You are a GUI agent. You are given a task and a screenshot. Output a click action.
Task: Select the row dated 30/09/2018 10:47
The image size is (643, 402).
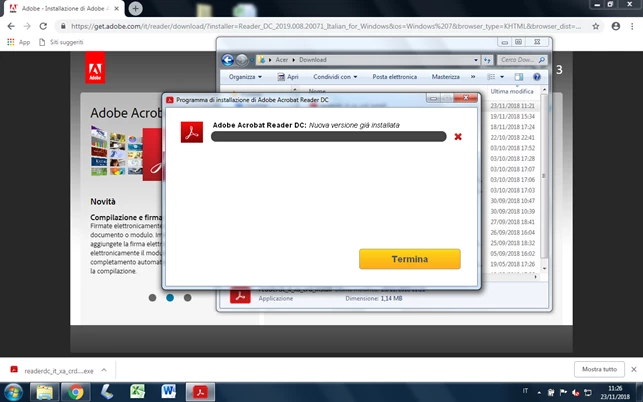(513, 201)
